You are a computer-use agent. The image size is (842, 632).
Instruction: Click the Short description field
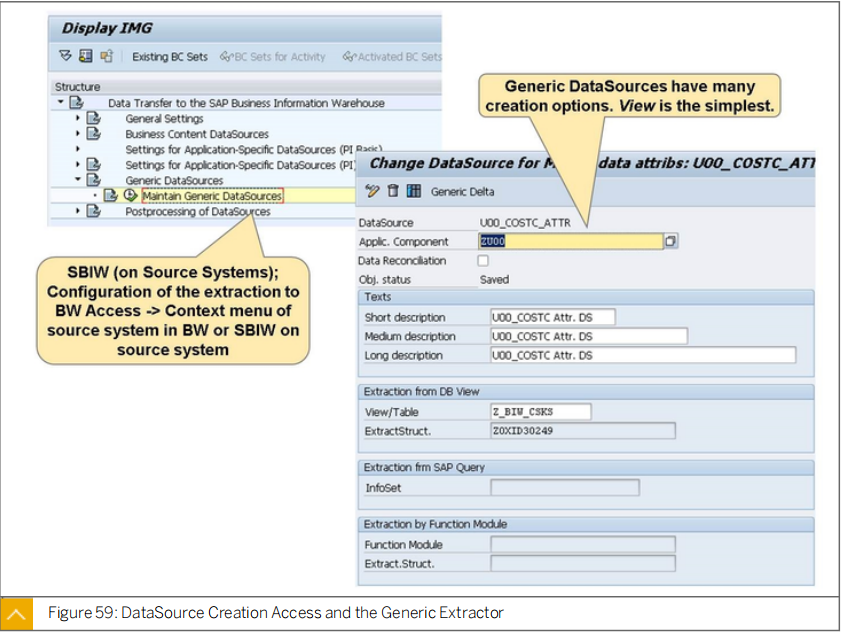[553, 317]
